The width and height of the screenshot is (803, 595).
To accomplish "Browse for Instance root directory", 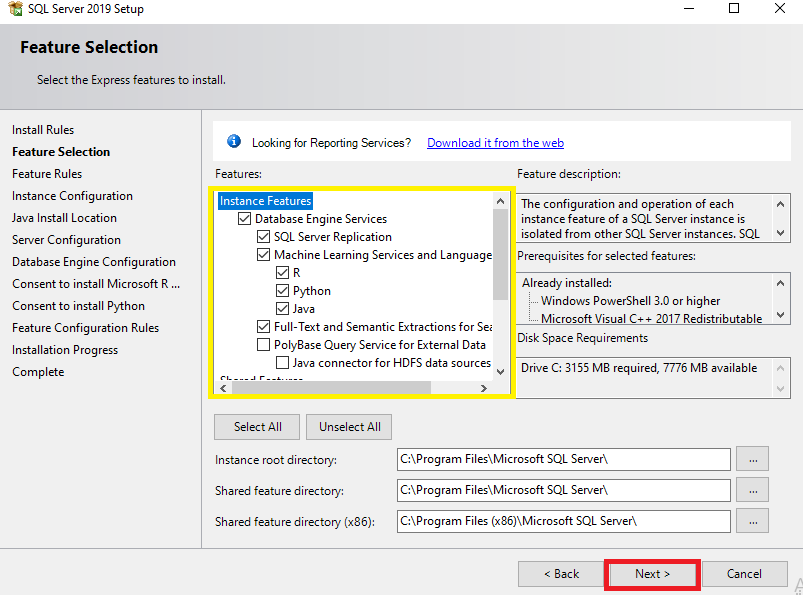I will coord(752,459).
